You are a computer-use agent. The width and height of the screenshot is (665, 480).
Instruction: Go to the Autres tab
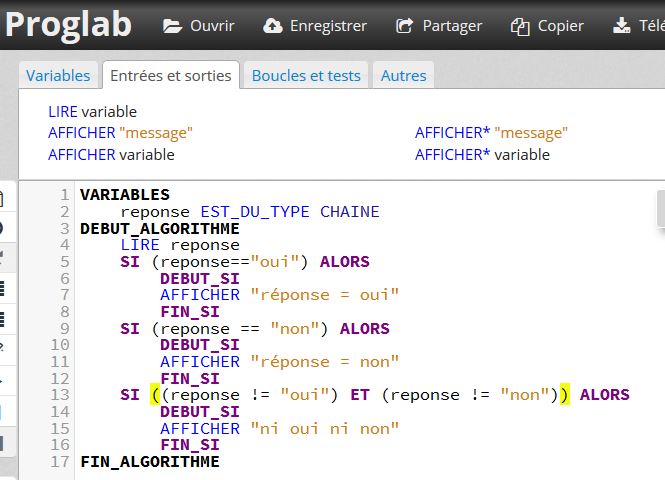tap(403, 76)
